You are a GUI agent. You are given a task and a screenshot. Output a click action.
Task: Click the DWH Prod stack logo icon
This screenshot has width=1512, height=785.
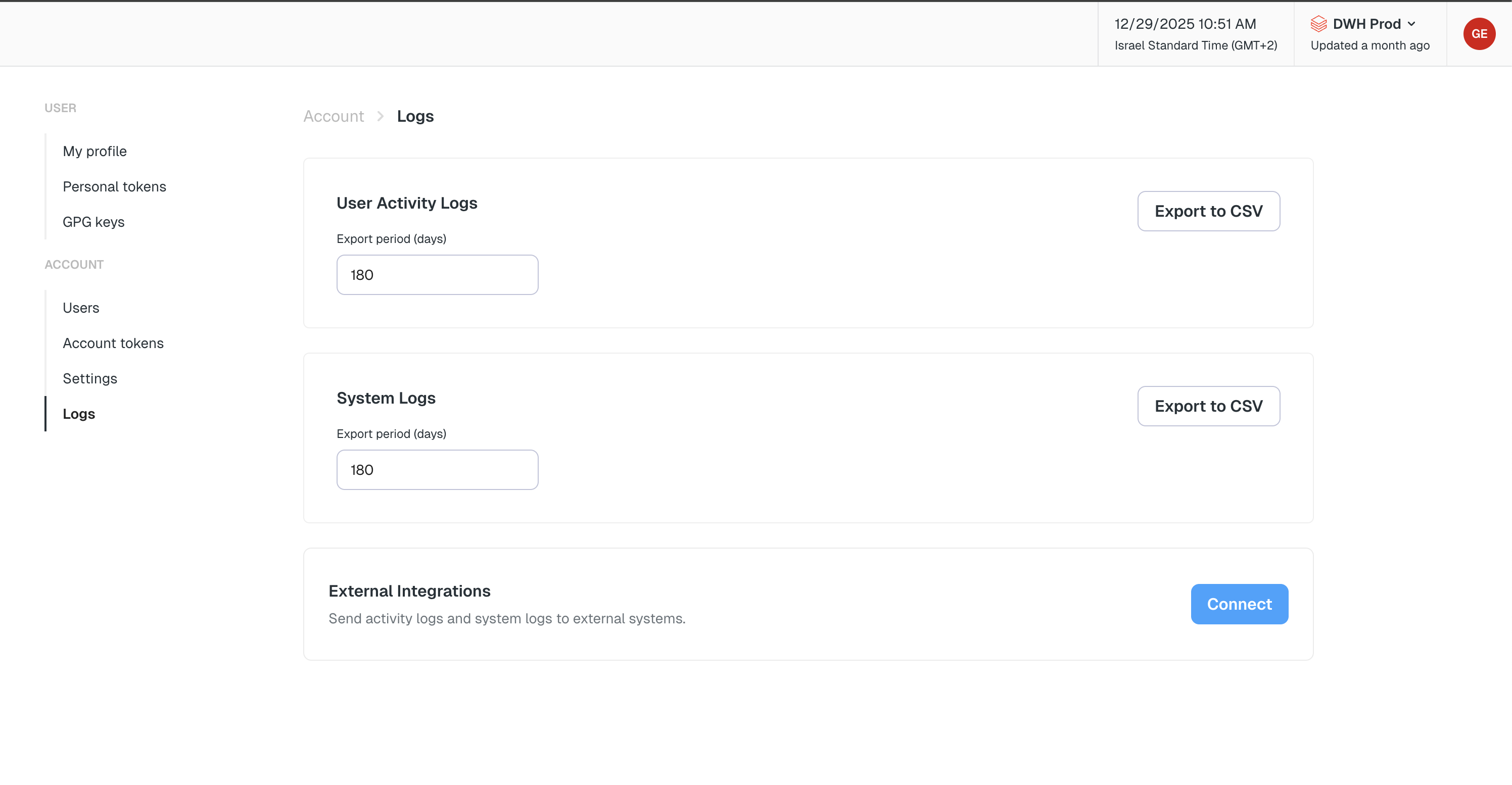tap(1318, 24)
